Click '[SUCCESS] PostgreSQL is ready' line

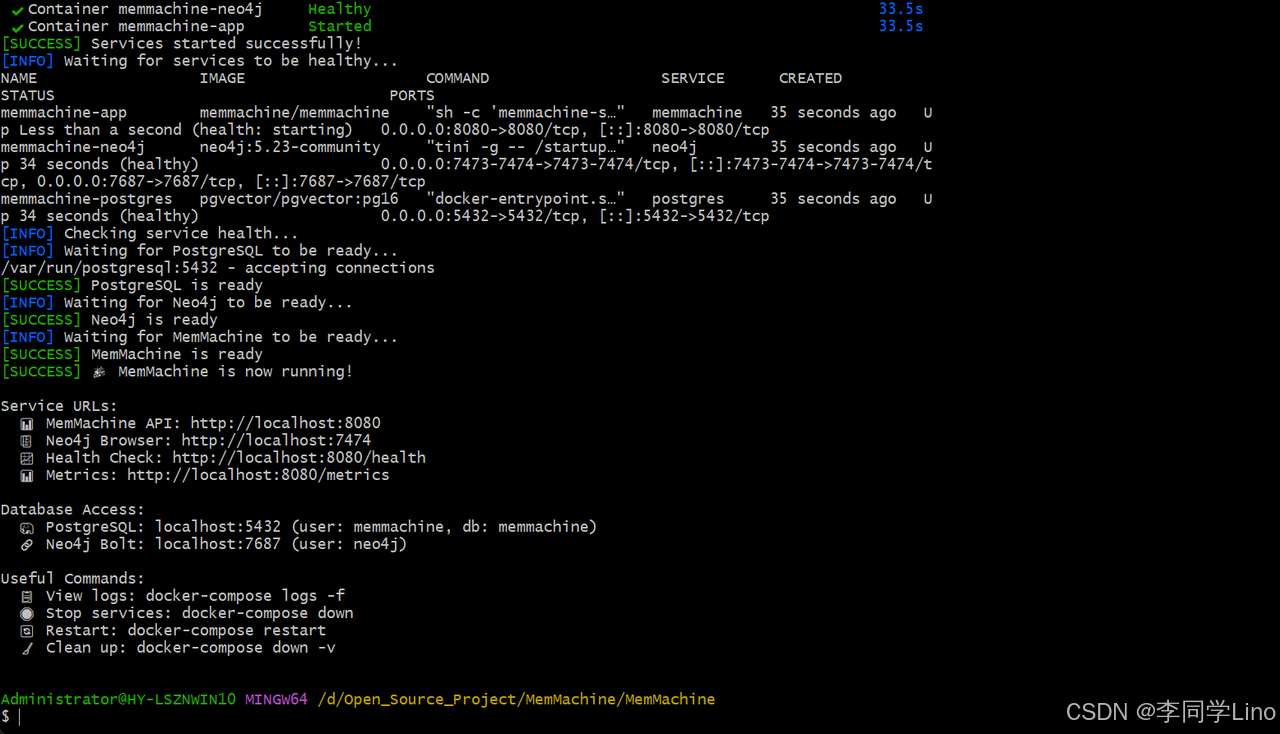click(x=131, y=285)
